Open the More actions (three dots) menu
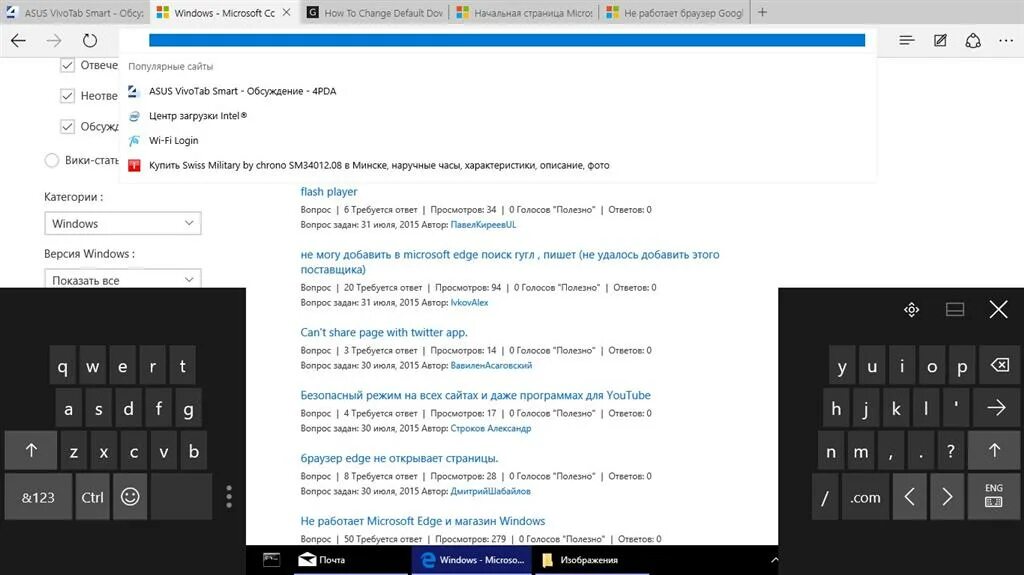This screenshot has height=575, width=1024. 1006,41
